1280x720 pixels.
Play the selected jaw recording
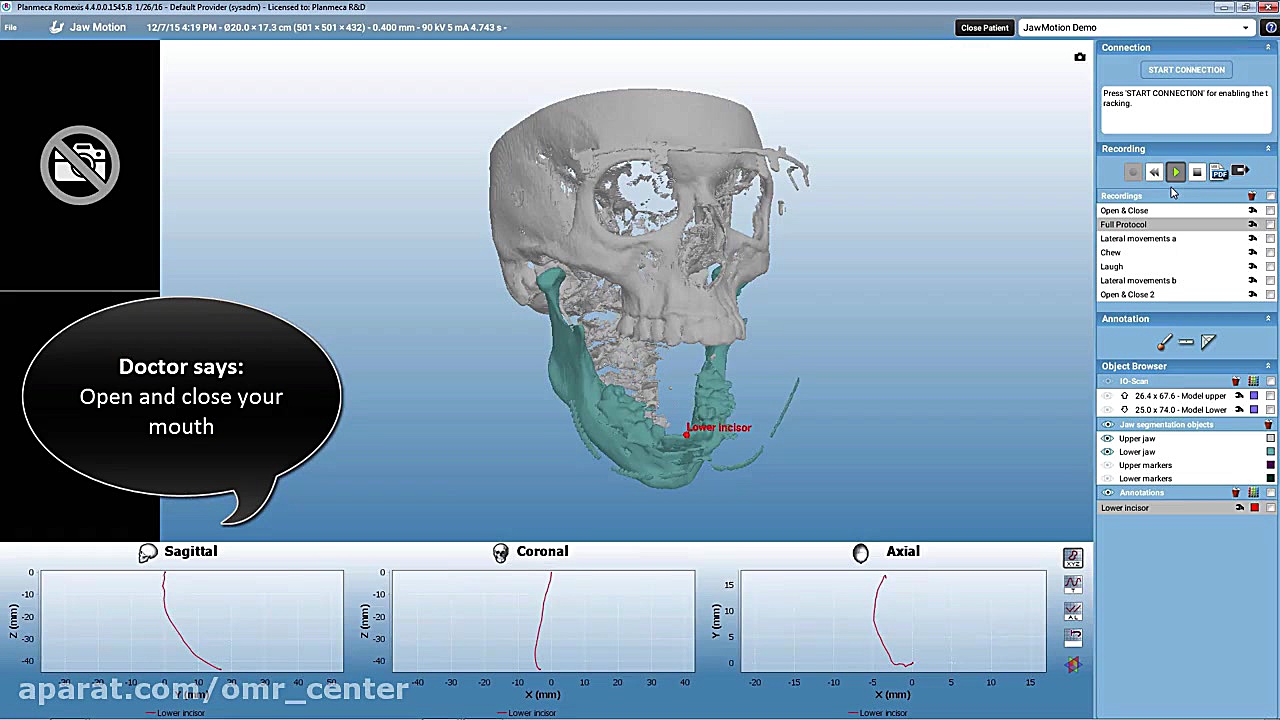(1175, 172)
